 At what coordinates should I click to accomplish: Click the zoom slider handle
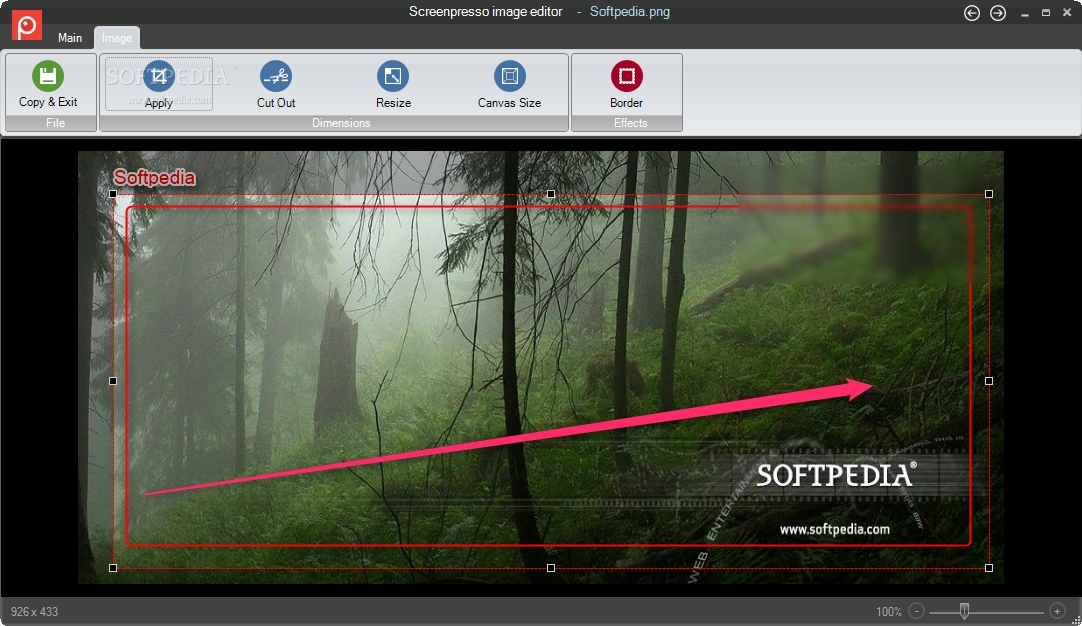point(964,610)
